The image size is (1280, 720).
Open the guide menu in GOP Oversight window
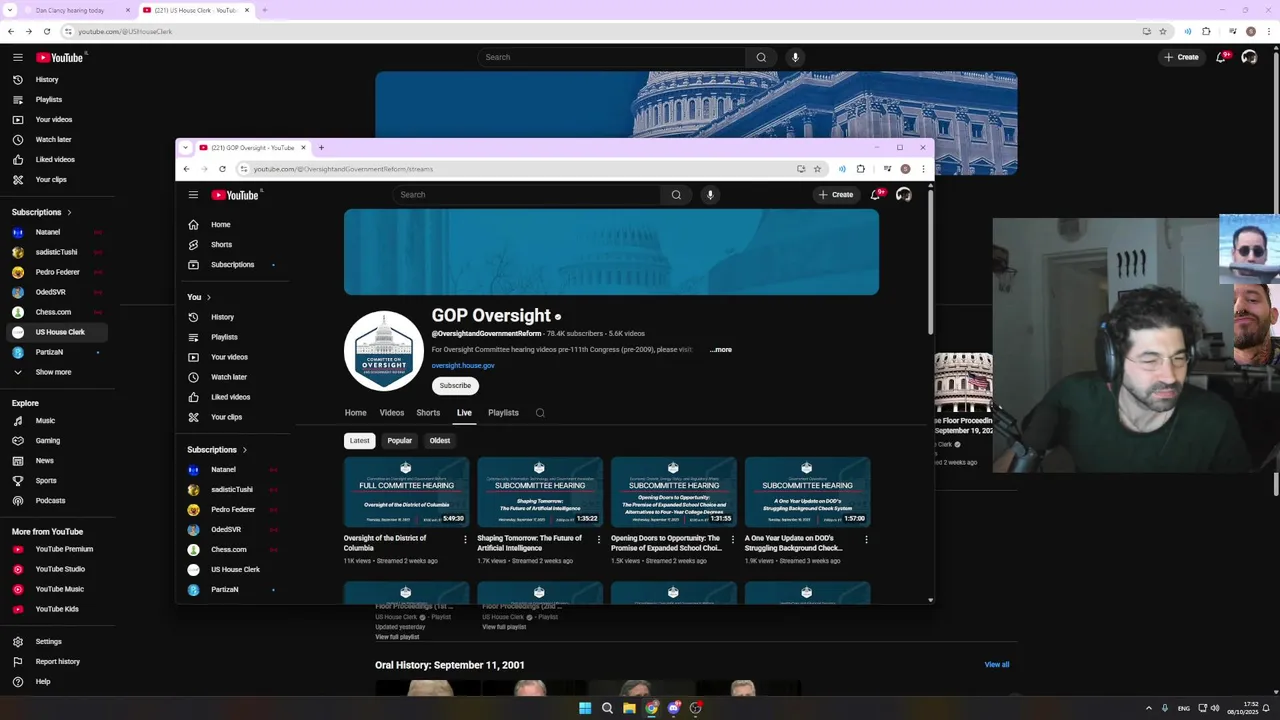[193, 195]
